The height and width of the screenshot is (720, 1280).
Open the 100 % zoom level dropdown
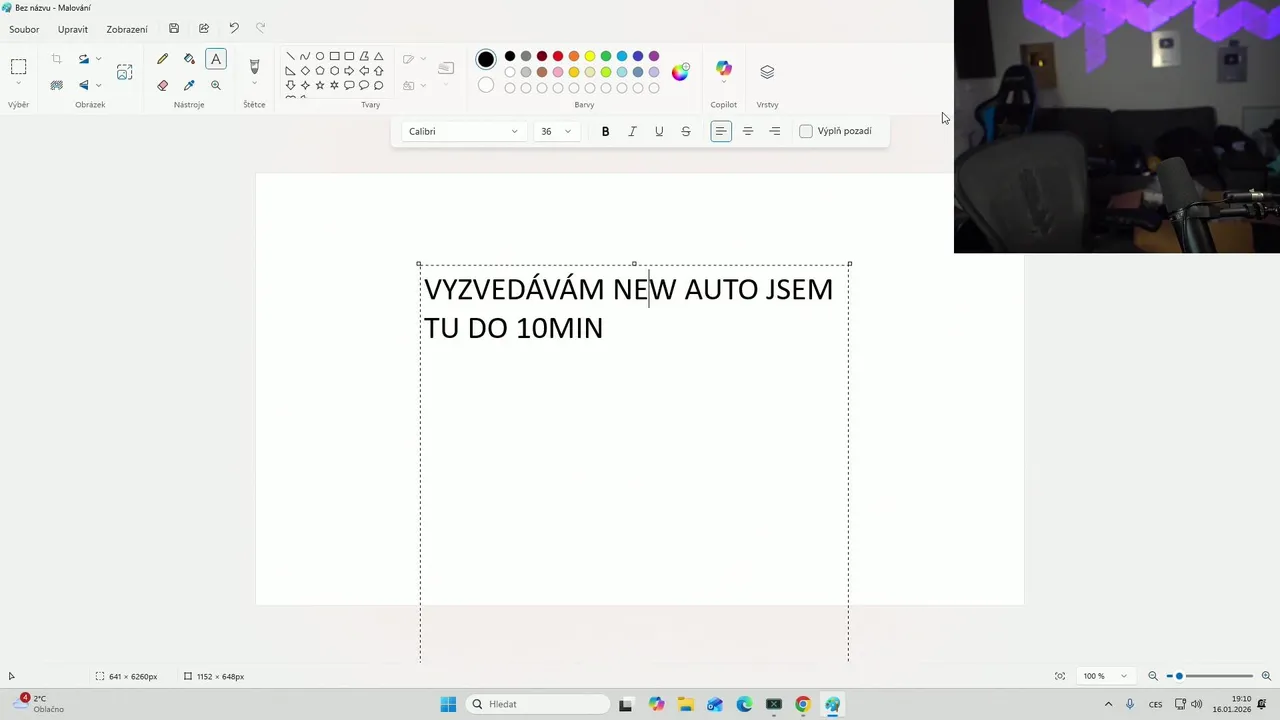click(1104, 676)
